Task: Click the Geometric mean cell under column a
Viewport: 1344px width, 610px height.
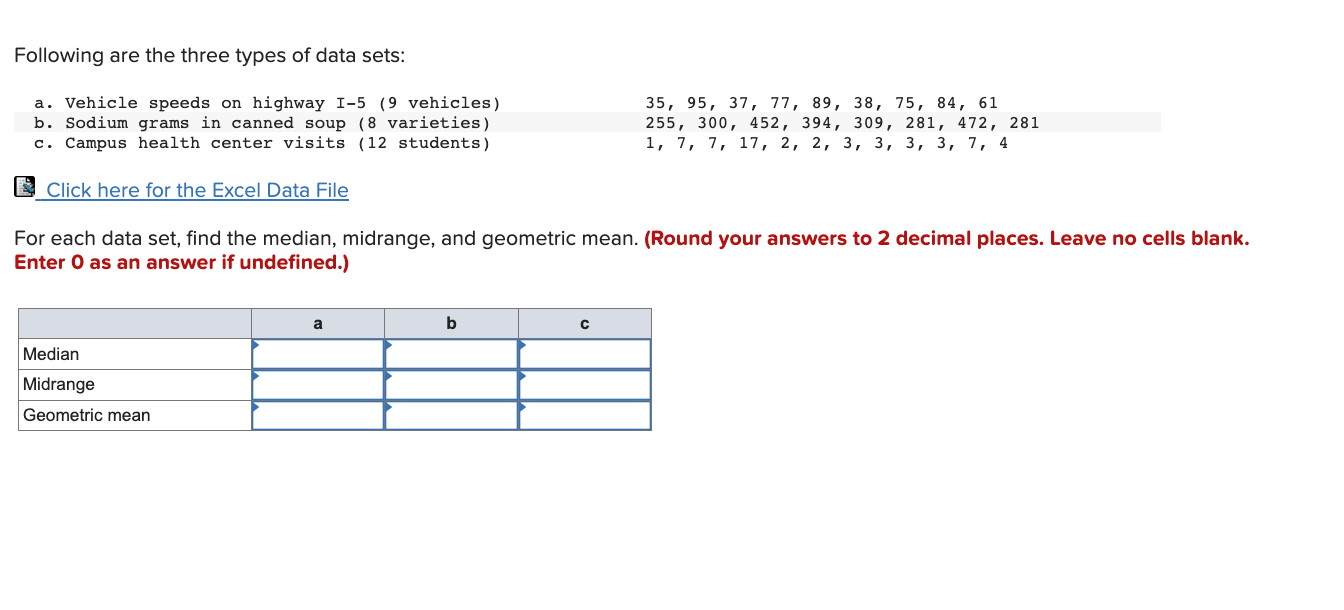Action: [x=318, y=415]
